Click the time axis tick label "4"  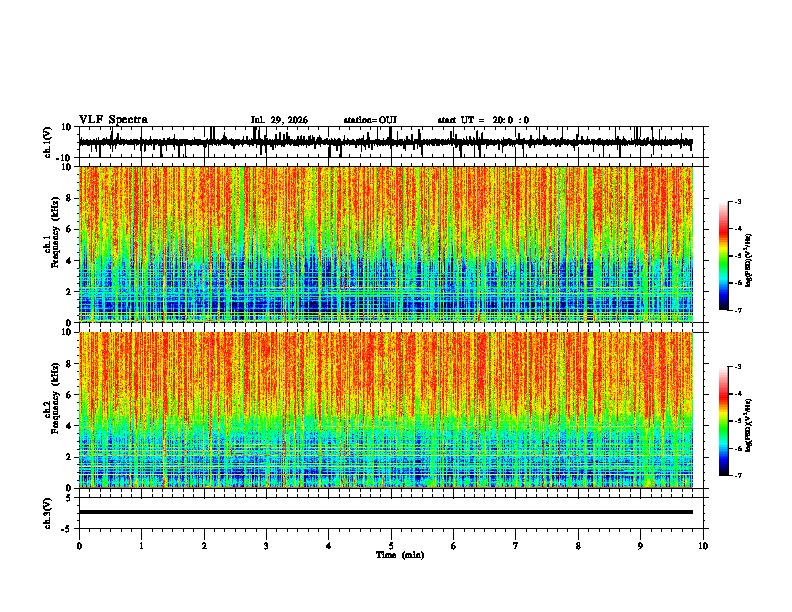click(329, 546)
